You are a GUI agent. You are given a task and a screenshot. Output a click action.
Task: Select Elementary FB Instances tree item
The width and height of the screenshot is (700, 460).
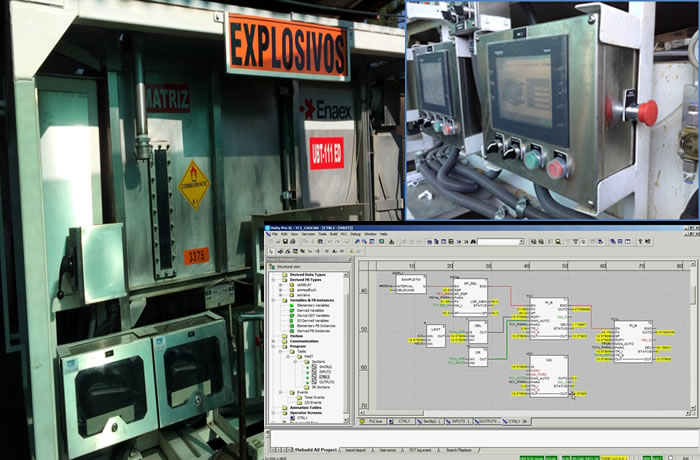click(316, 326)
